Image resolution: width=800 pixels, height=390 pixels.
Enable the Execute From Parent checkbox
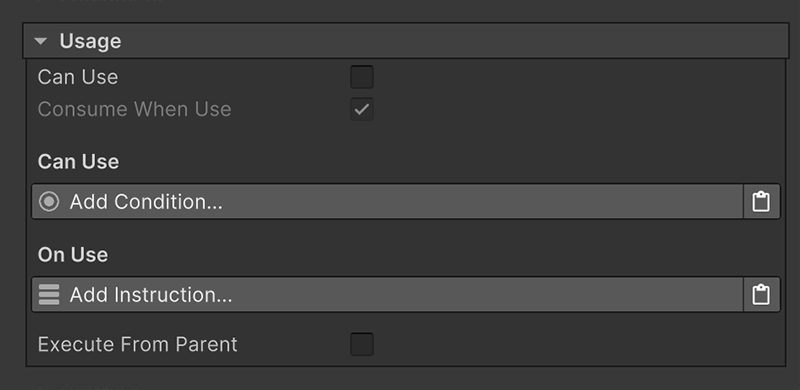click(x=362, y=344)
